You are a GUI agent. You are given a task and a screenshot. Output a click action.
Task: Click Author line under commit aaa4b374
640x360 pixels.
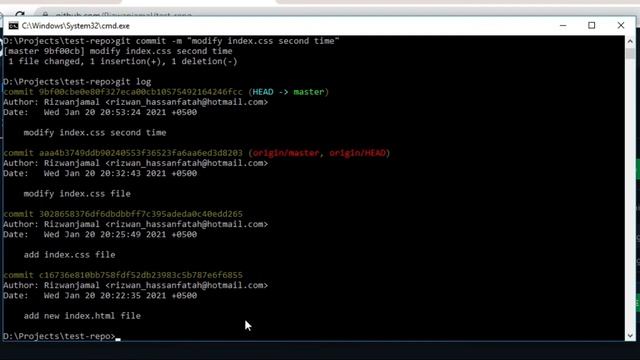136,163
